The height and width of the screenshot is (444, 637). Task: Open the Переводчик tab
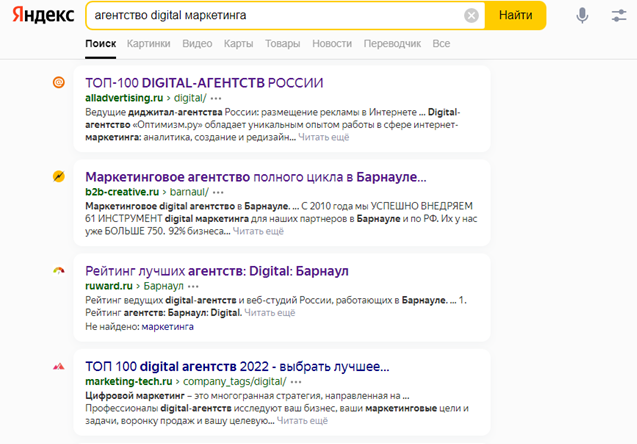pos(392,43)
